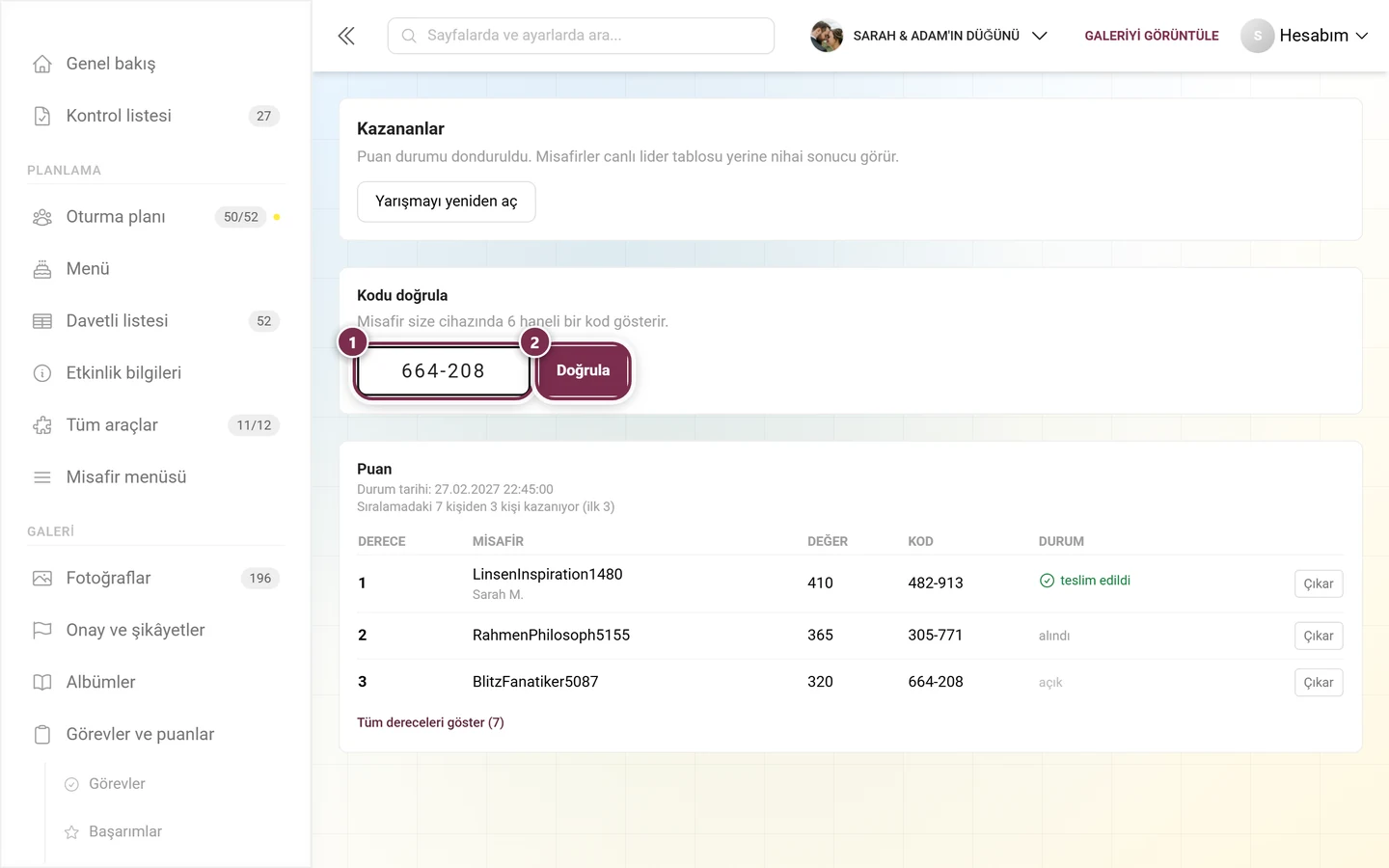Remove LinsenInspiration1480 with its Çıkar button
The image size is (1389, 868).
[x=1319, y=583]
